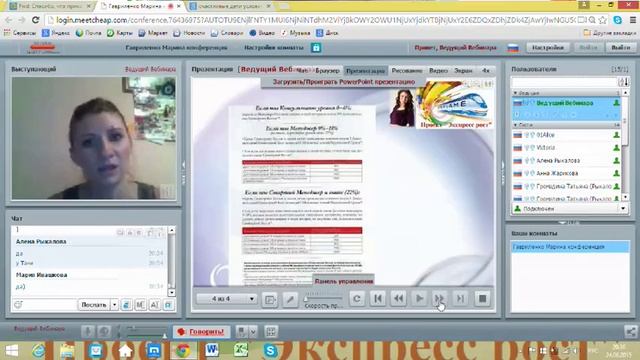Viewport: 640px width, 360px height.
Task: Click Загрузить/Проиграть PowerPoint презентацию
Action: click(x=344, y=82)
